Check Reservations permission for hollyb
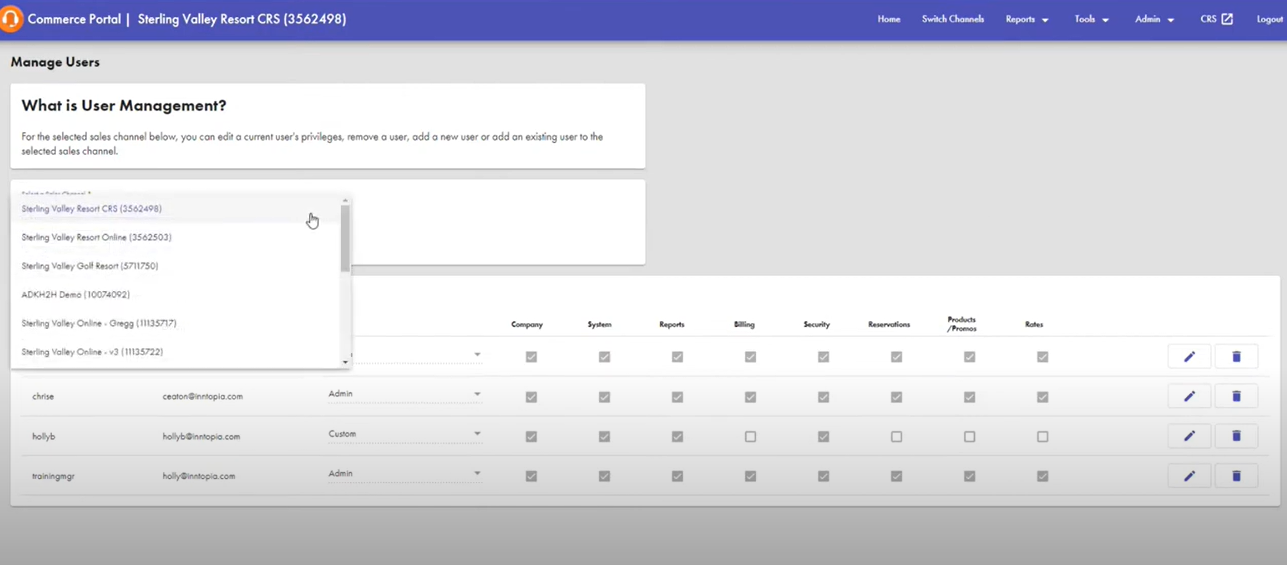Image resolution: width=1287 pixels, height=565 pixels. coord(896,437)
